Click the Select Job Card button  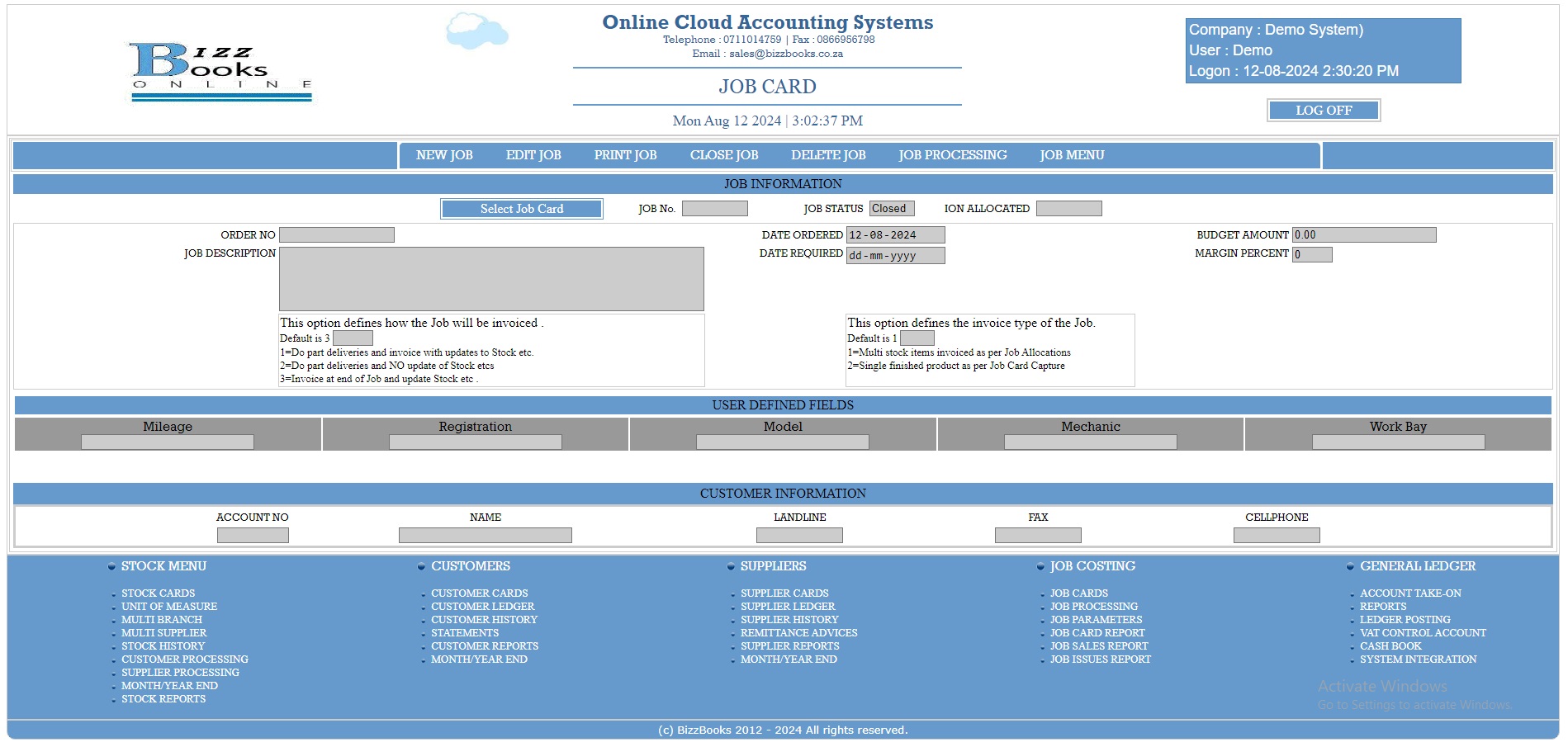coord(522,209)
